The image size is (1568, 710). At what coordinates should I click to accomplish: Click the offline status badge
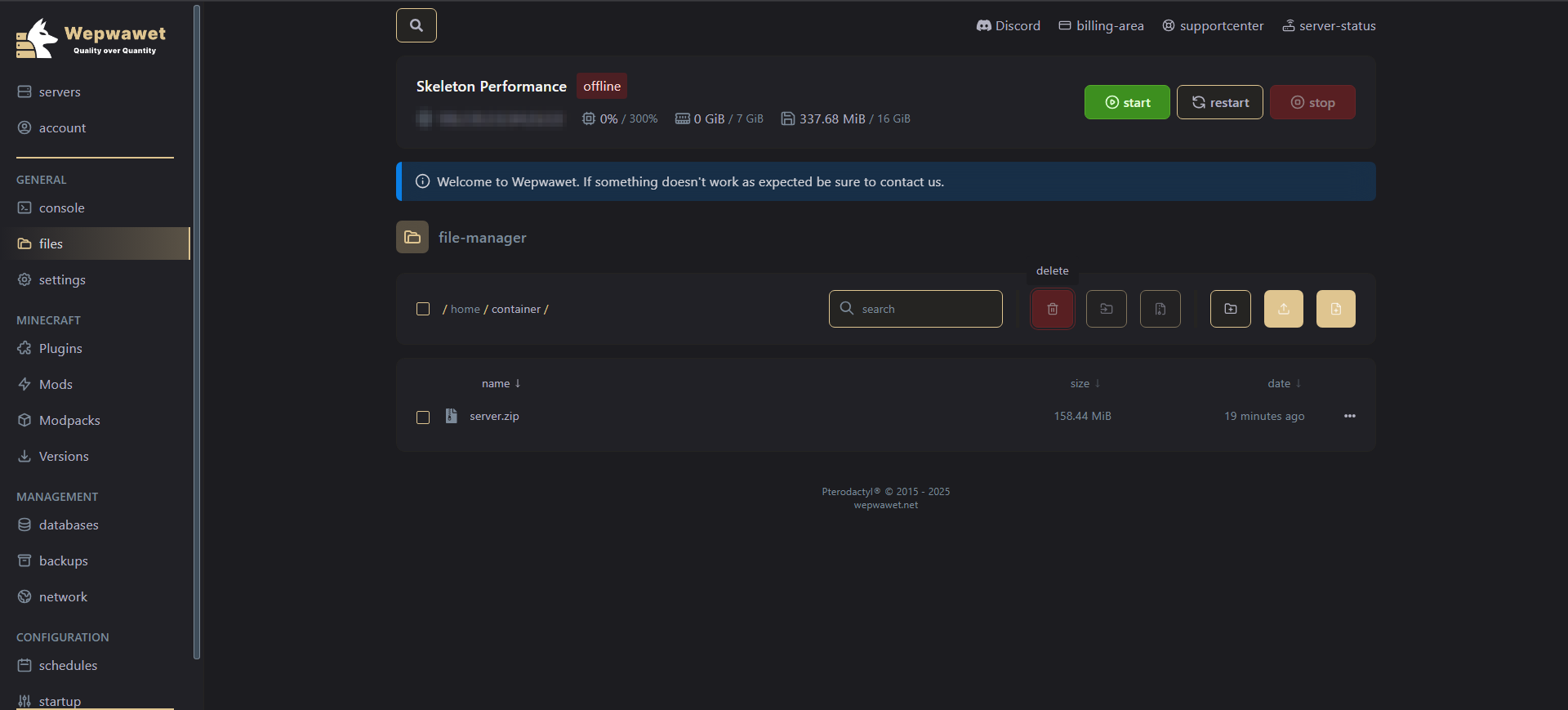[602, 86]
